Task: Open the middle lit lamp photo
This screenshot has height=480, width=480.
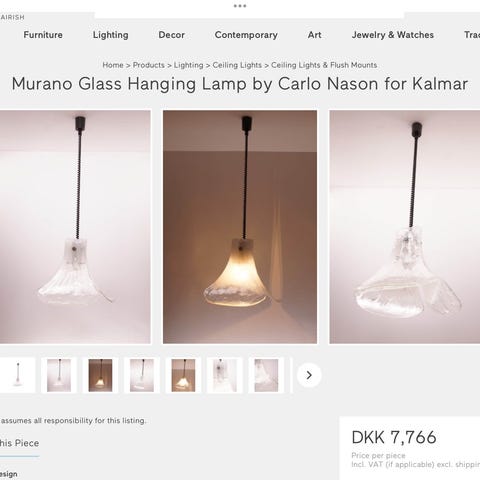Action: click(x=240, y=227)
